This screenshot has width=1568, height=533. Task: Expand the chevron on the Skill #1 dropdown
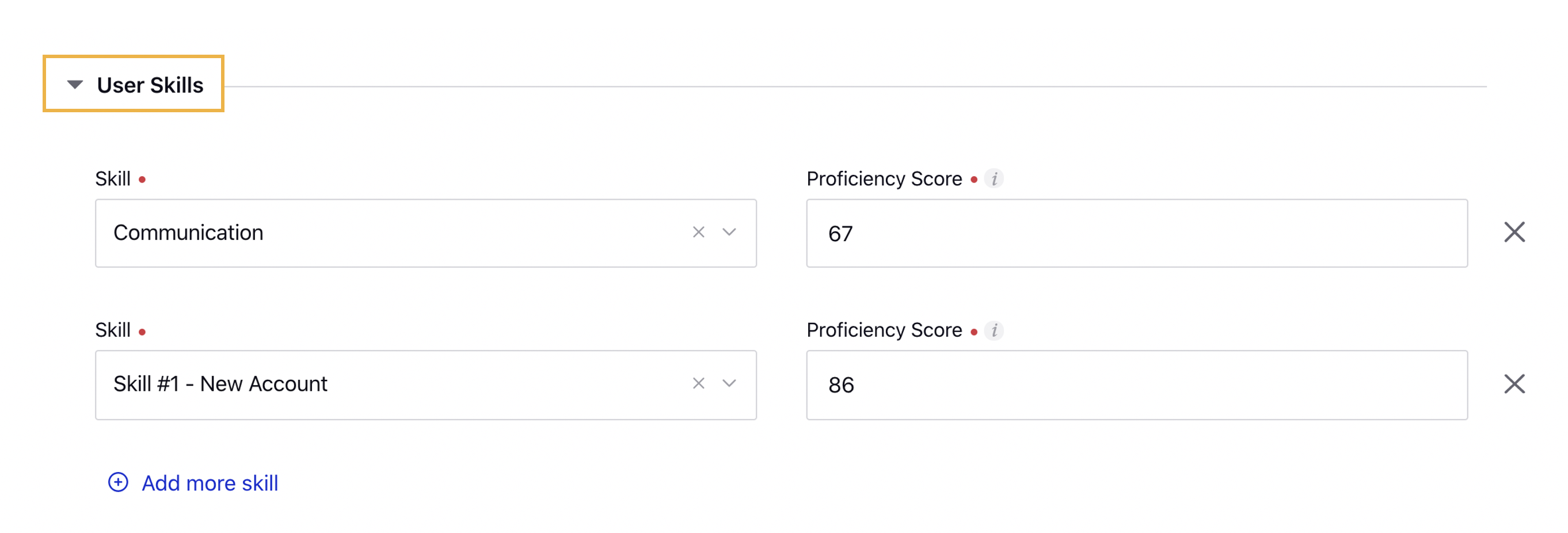(729, 383)
